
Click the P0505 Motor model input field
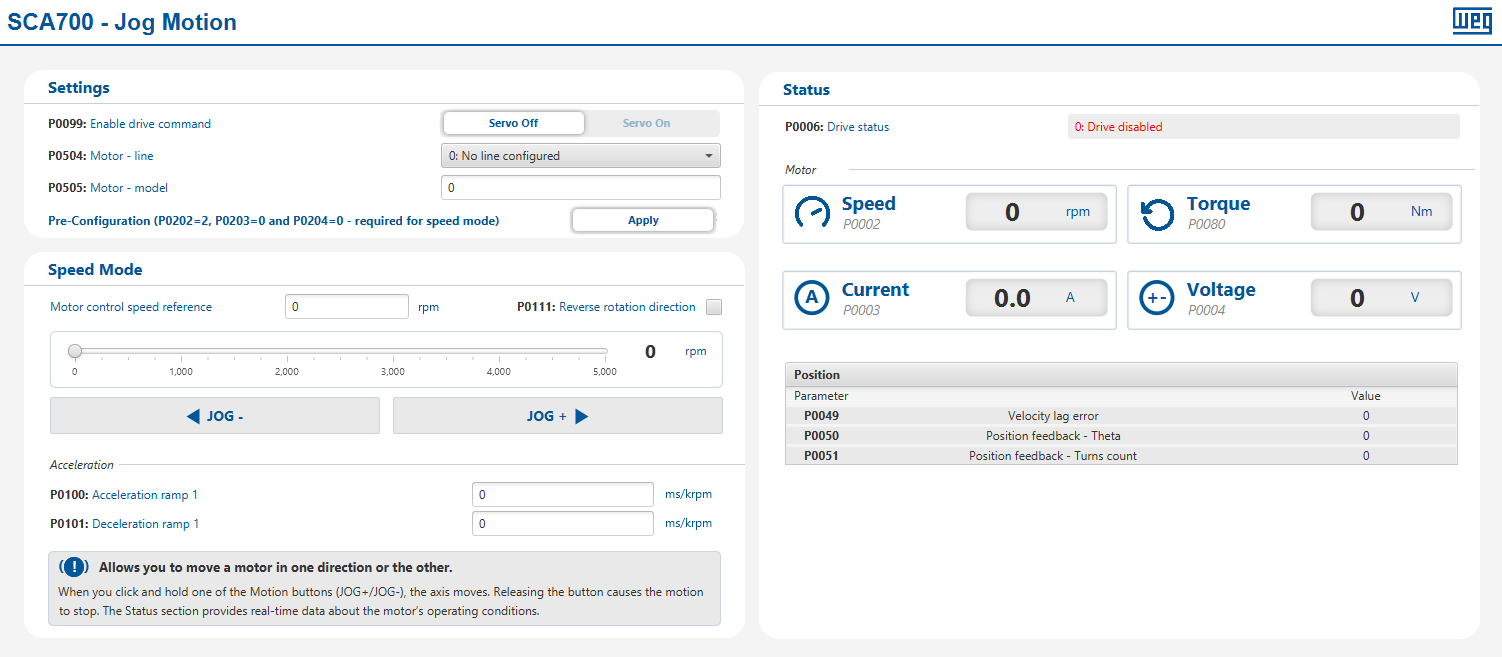point(580,188)
